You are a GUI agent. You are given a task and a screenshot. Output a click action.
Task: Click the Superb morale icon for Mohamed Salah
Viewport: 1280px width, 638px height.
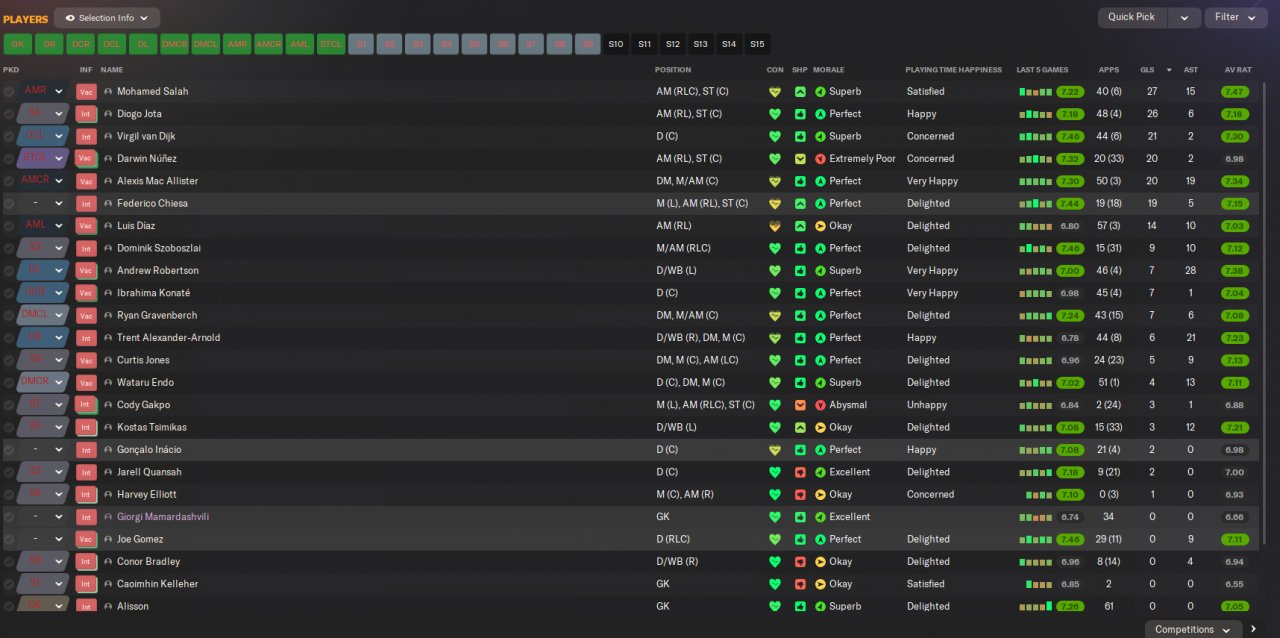pos(820,91)
